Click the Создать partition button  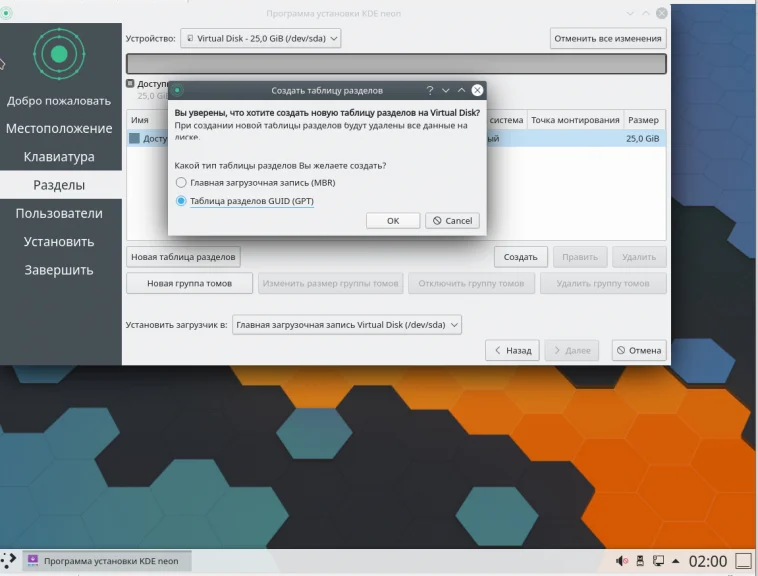[x=521, y=257]
